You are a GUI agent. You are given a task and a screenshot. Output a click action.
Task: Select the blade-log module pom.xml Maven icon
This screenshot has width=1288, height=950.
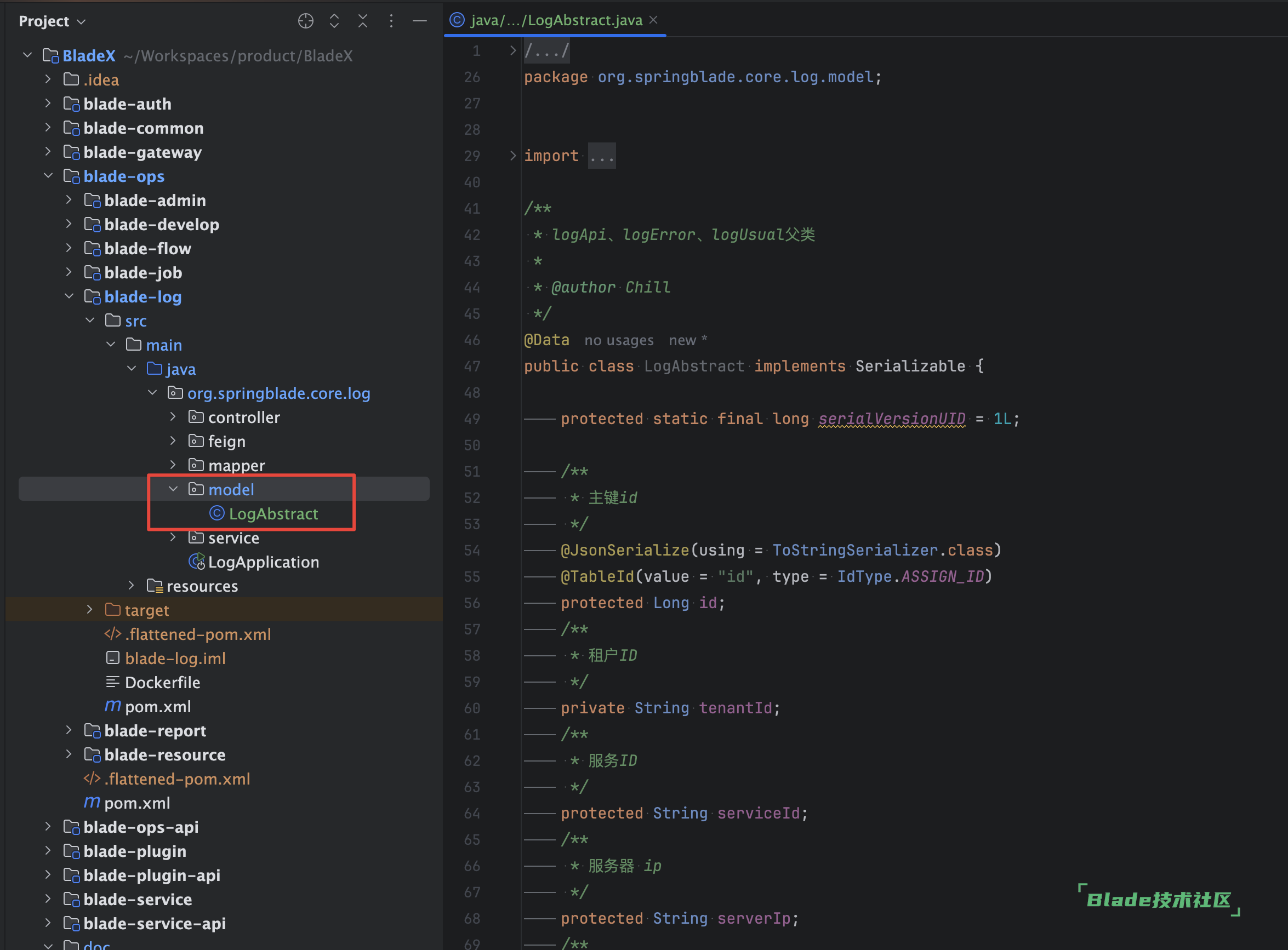[x=113, y=706]
